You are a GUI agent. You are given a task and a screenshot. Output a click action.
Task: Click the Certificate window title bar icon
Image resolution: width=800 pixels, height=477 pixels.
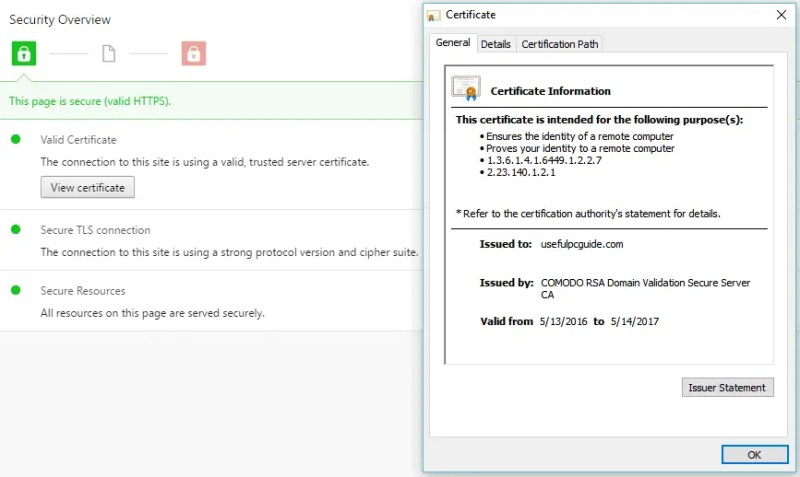pos(433,15)
